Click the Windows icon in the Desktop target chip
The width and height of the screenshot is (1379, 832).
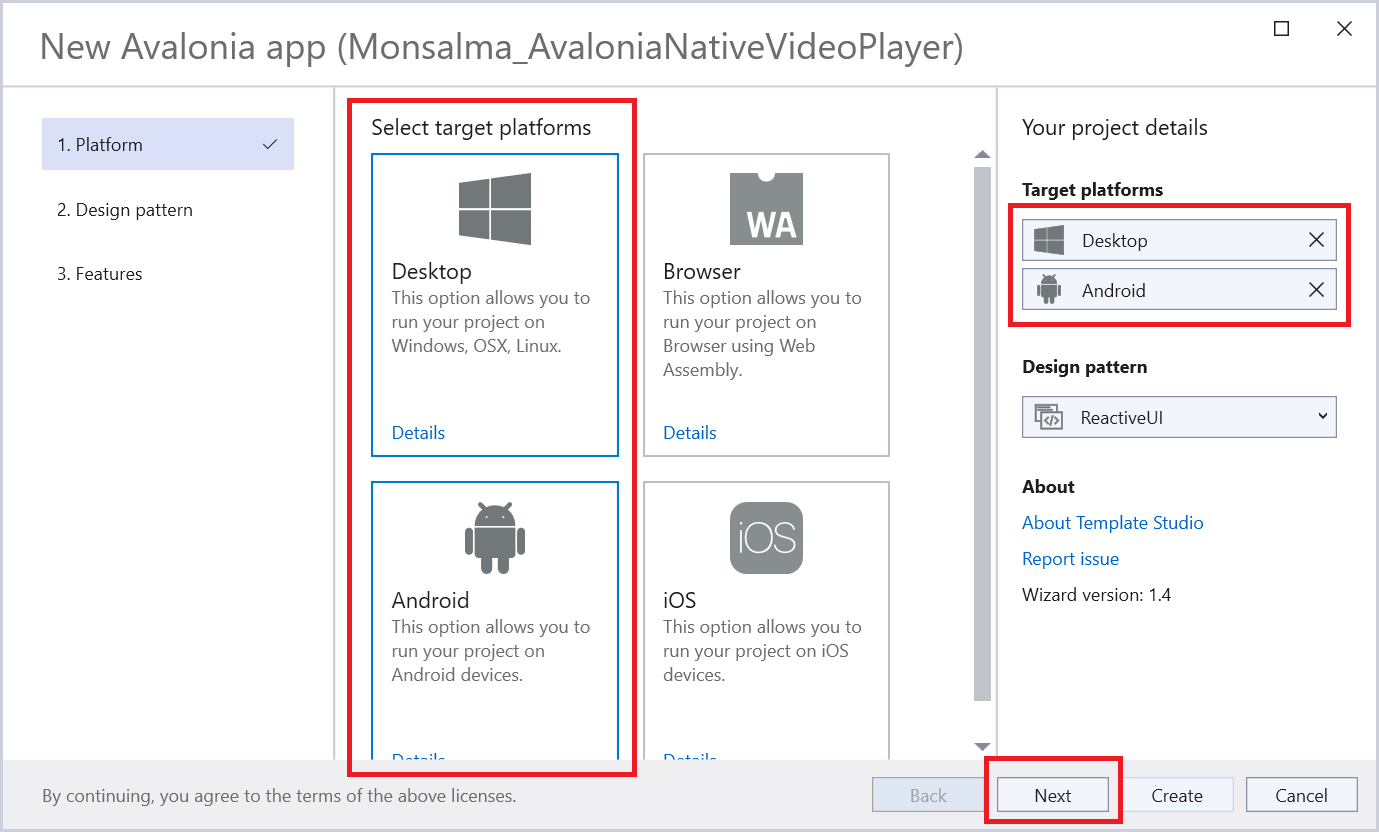[1049, 240]
